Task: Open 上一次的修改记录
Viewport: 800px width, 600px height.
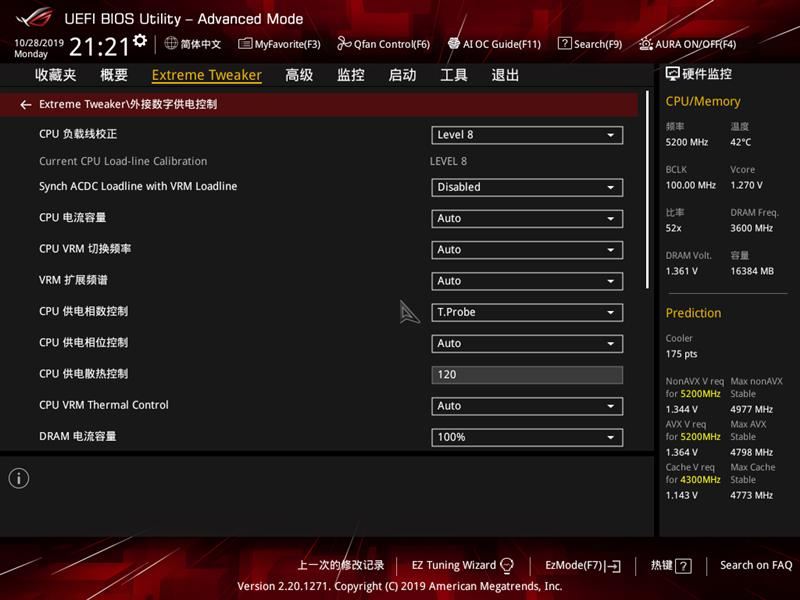Action: (x=341, y=565)
